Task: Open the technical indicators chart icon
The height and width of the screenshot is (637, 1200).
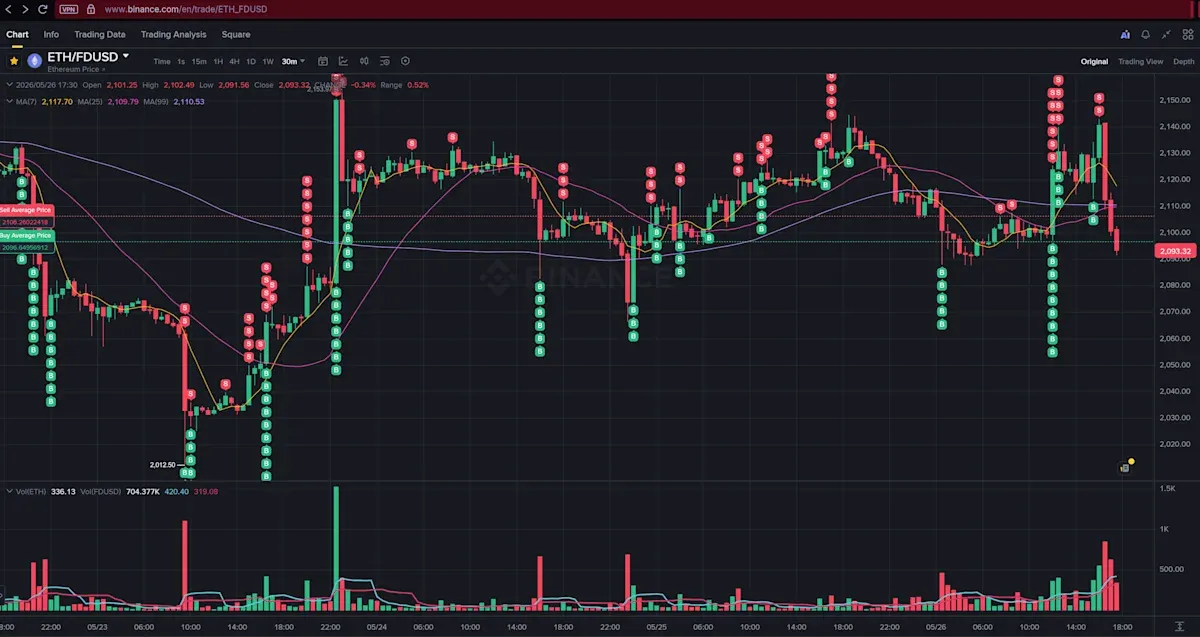Action: (x=343, y=61)
